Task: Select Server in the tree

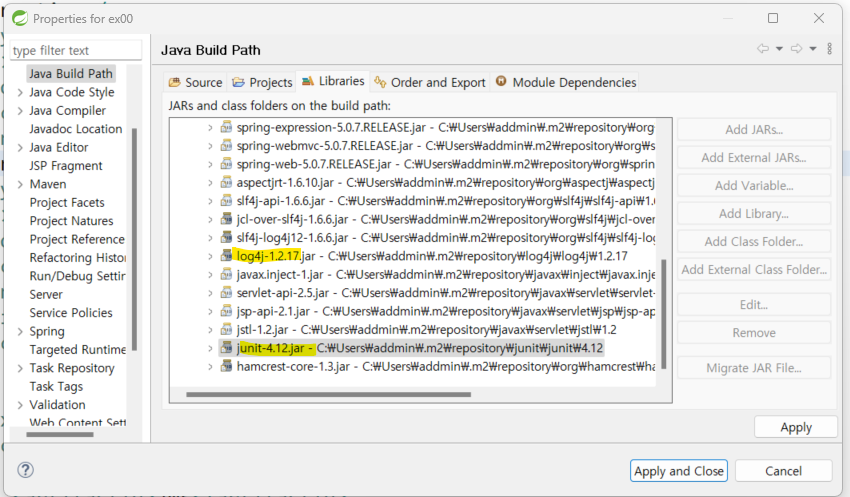Action: 46,295
